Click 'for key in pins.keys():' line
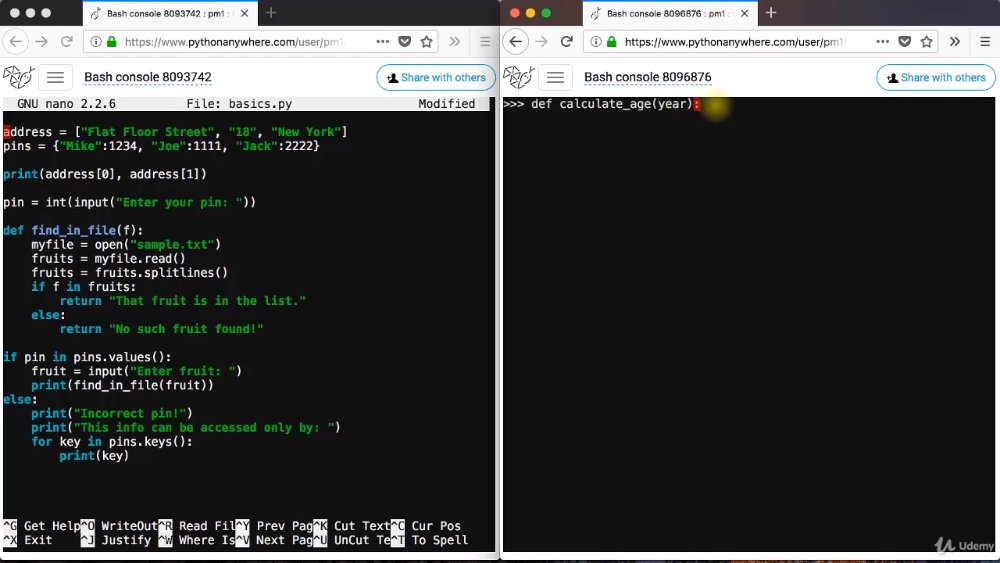The image size is (1000, 563). point(112,441)
